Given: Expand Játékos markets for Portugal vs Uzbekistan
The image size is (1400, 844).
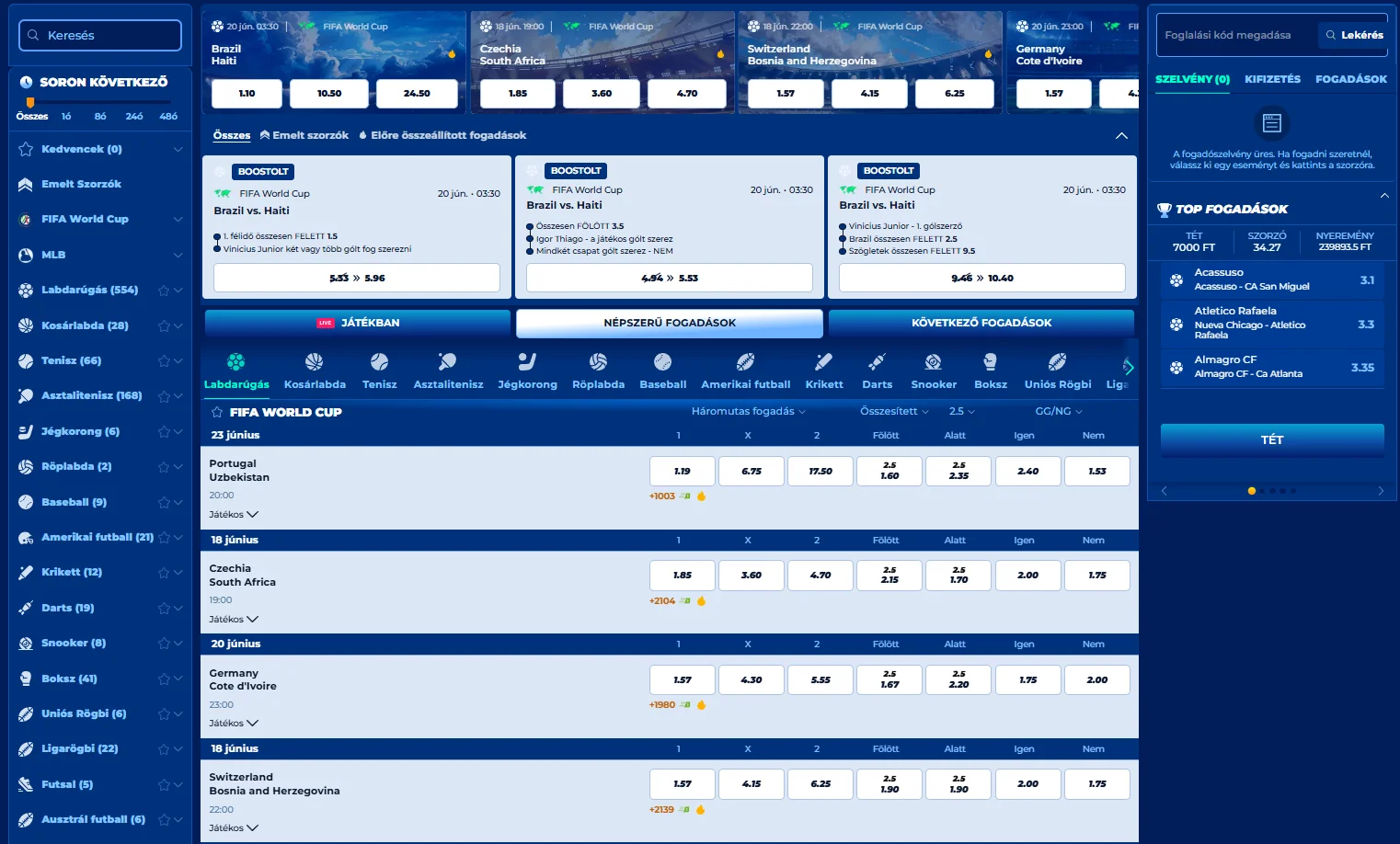Looking at the screenshot, I should click(x=234, y=515).
